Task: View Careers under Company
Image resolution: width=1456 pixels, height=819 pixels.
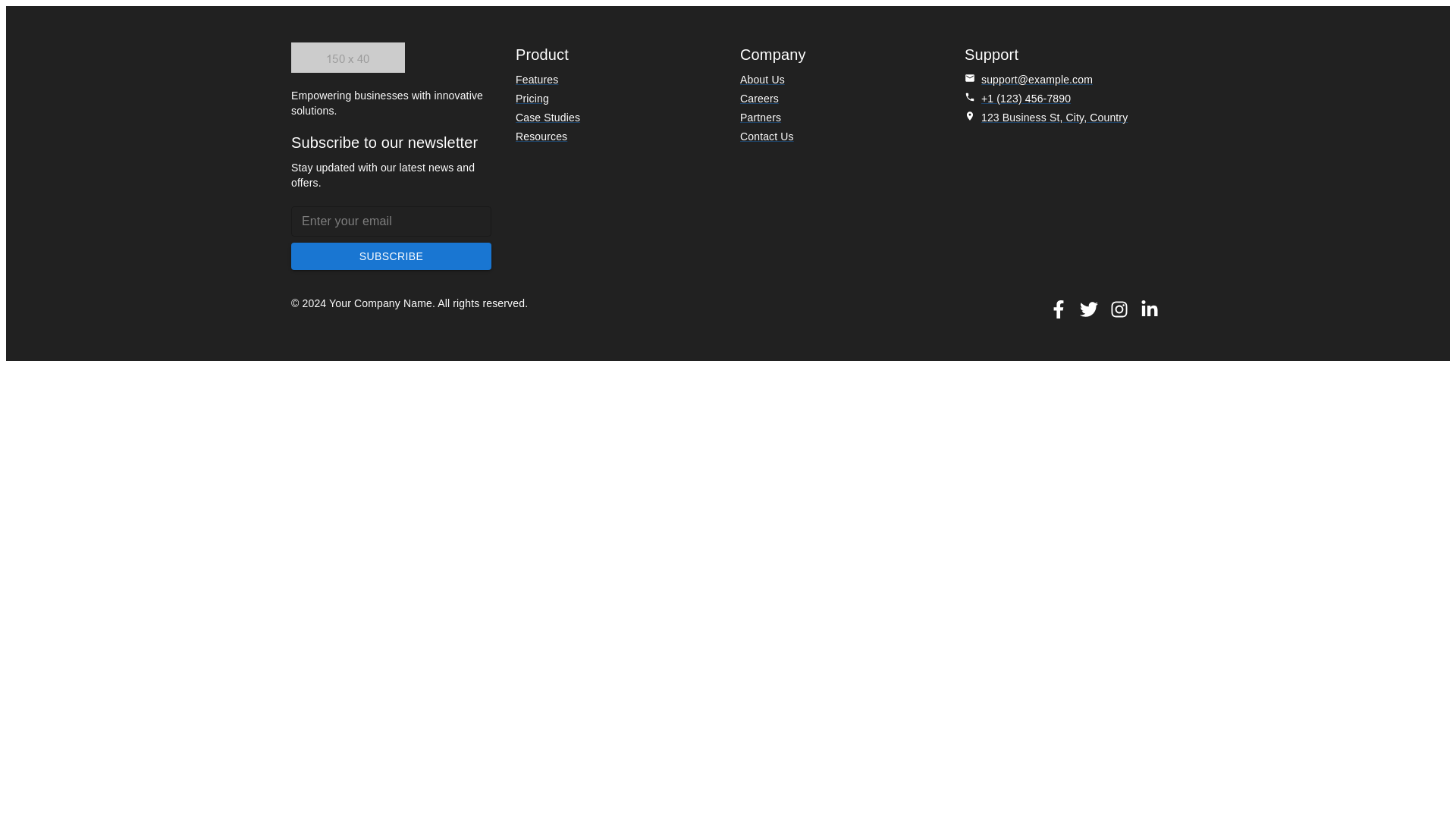Action: [758, 99]
